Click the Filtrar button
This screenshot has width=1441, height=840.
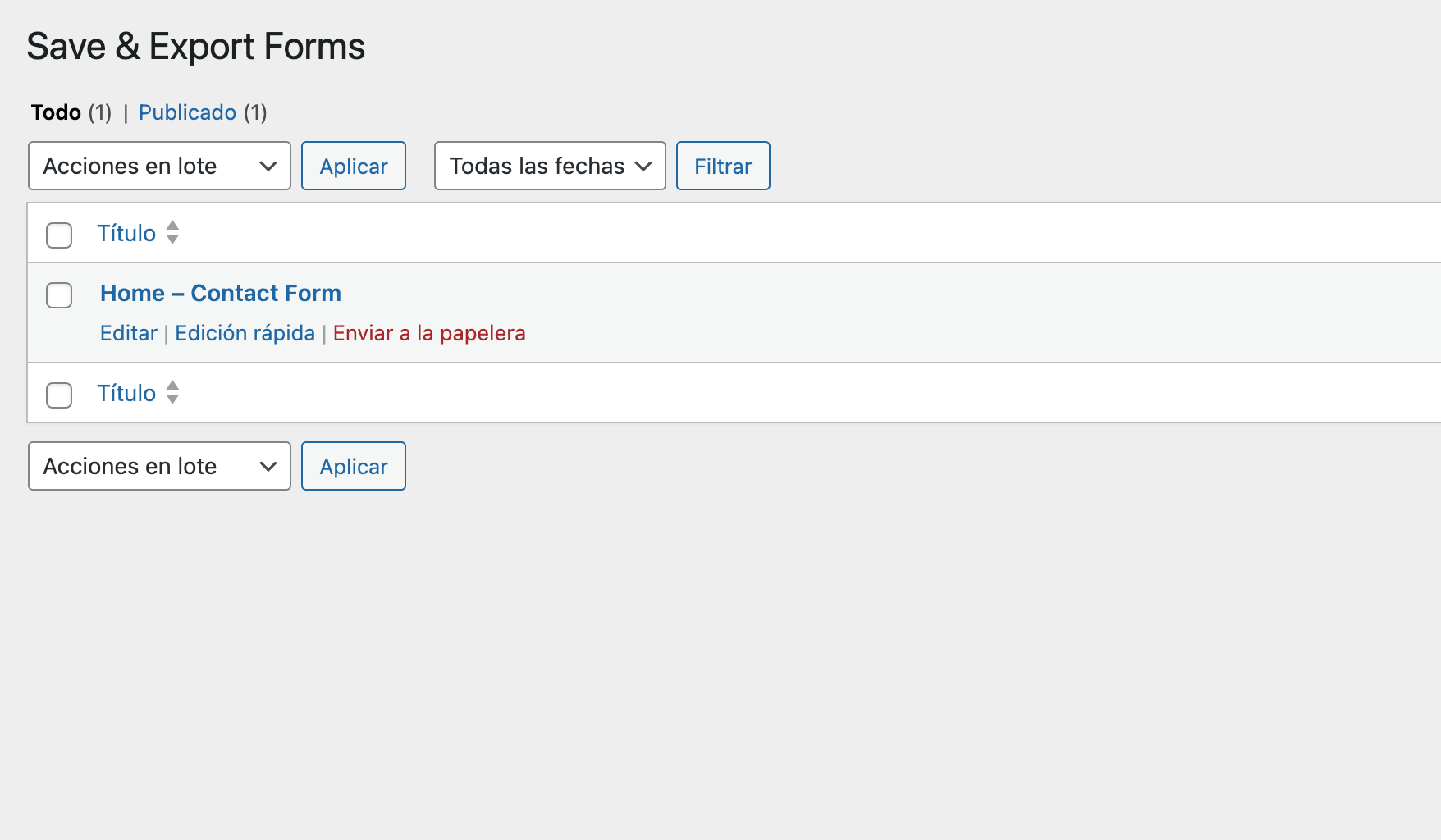[x=723, y=166]
